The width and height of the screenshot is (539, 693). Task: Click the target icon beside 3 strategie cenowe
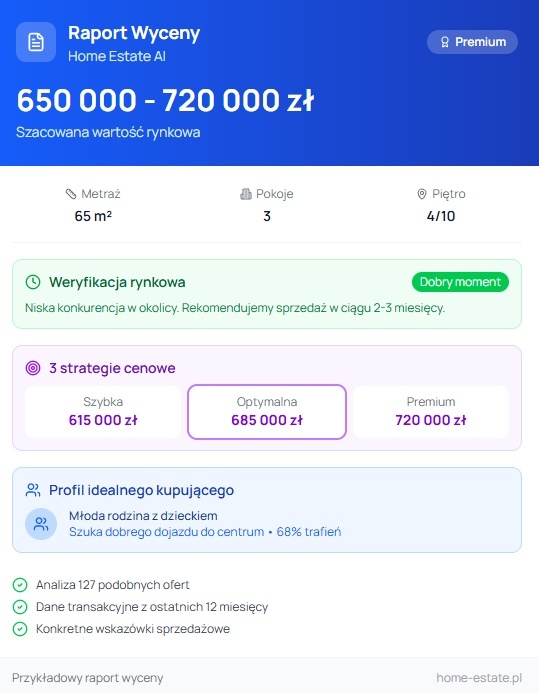point(33,368)
